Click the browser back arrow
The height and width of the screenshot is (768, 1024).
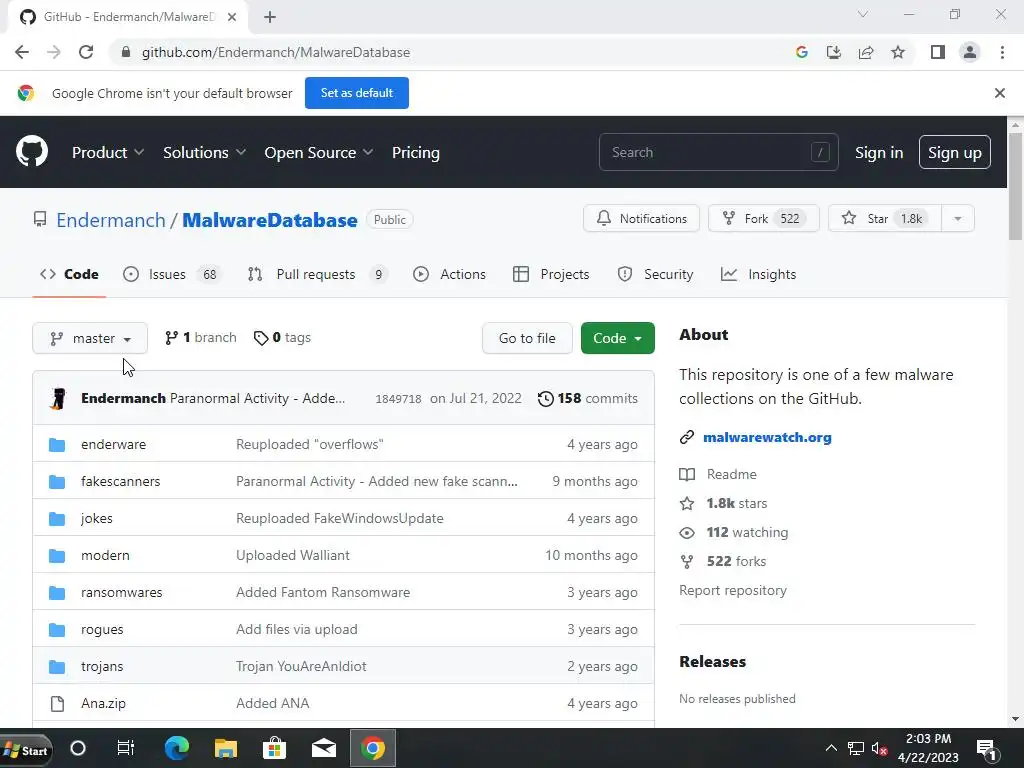(x=22, y=52)
